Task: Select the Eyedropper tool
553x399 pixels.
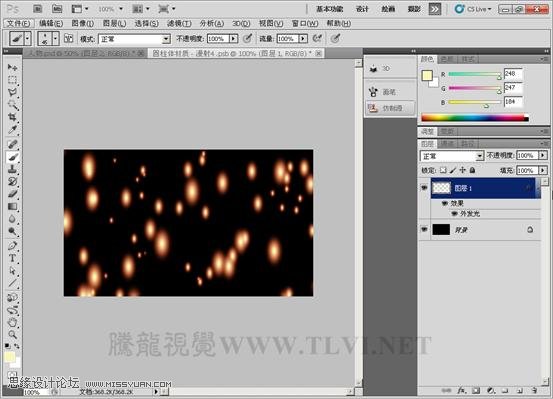Action: 12,130
